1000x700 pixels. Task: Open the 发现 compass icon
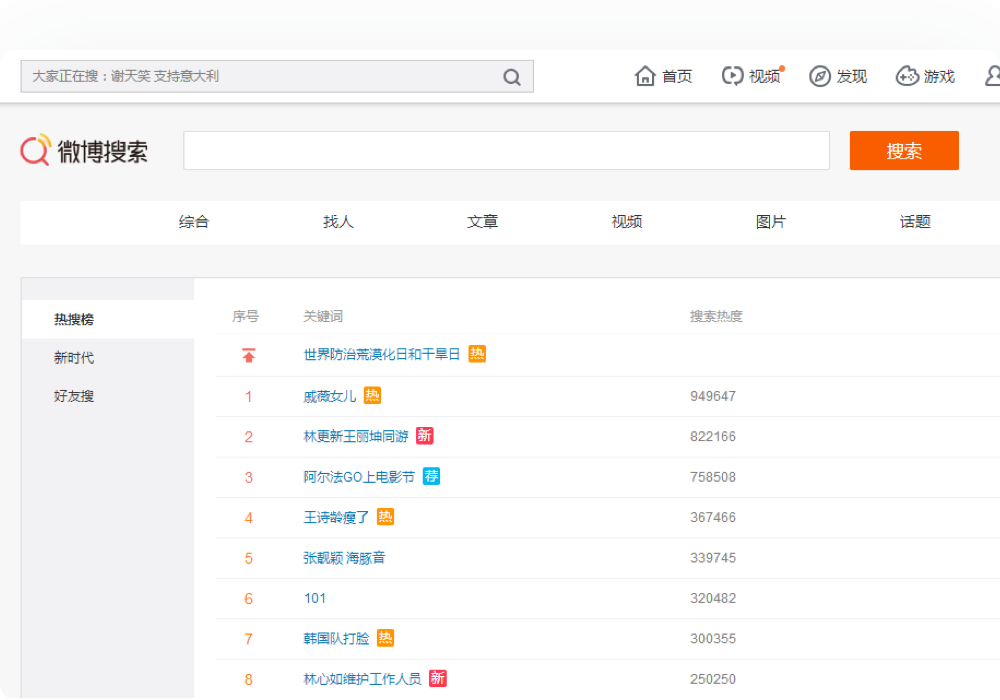[820, 76]
